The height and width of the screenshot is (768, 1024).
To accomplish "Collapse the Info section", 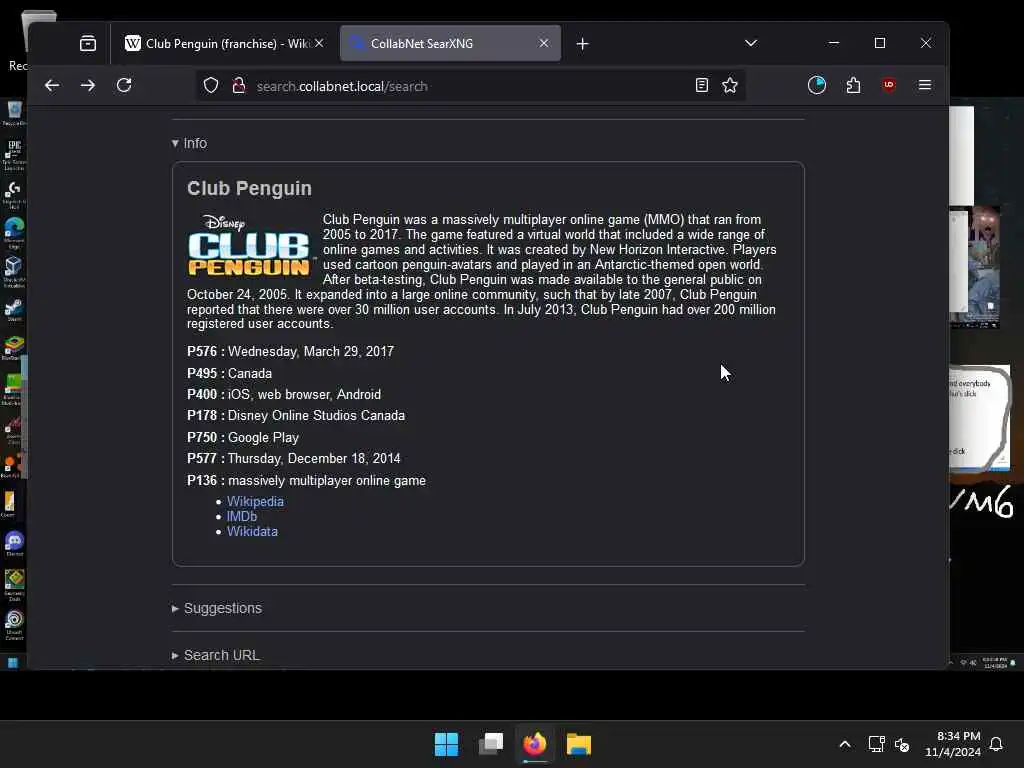I will [189, 143].
